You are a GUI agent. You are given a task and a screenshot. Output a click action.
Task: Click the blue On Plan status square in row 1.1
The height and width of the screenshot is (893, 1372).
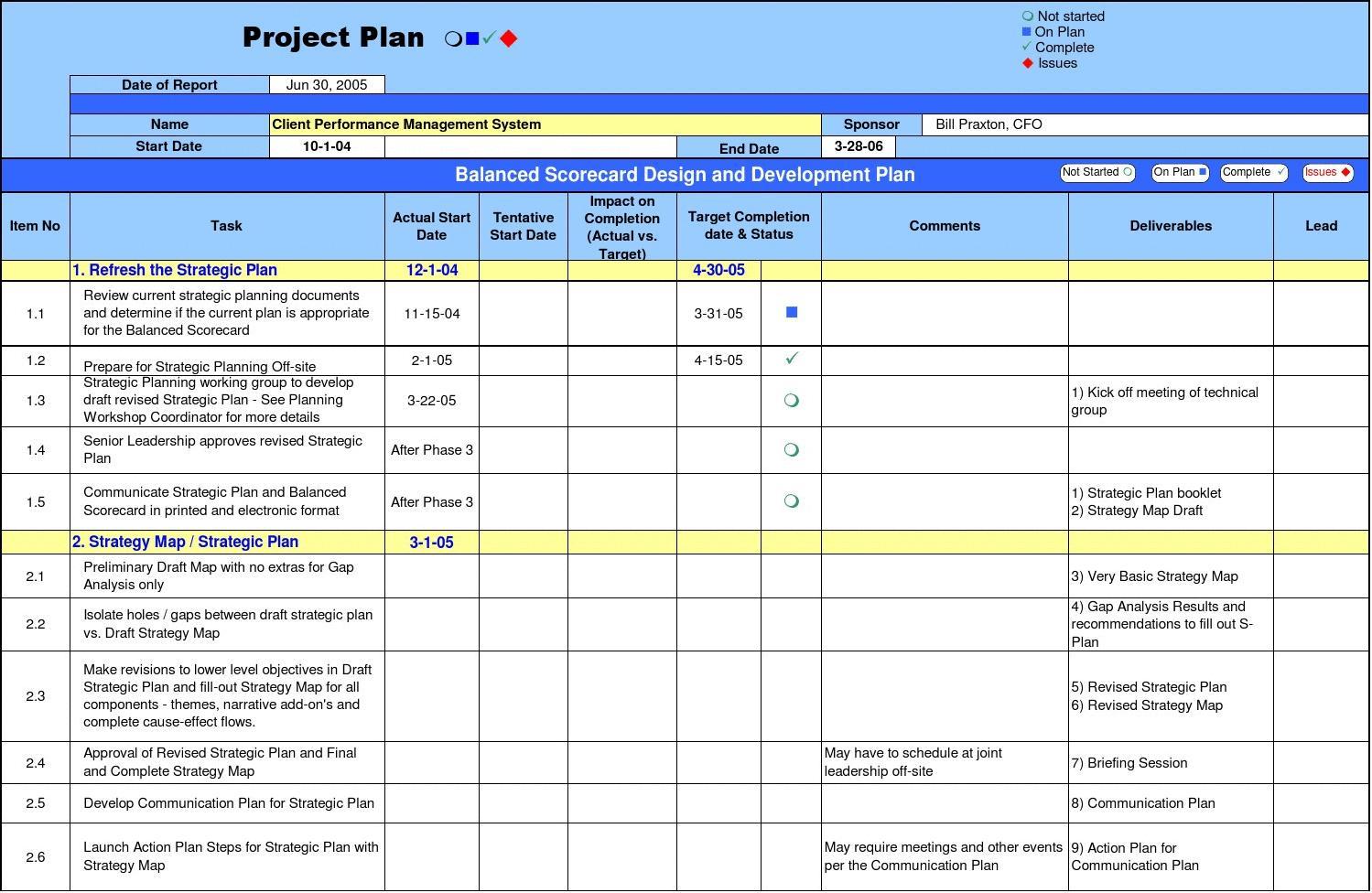point(792,313)
